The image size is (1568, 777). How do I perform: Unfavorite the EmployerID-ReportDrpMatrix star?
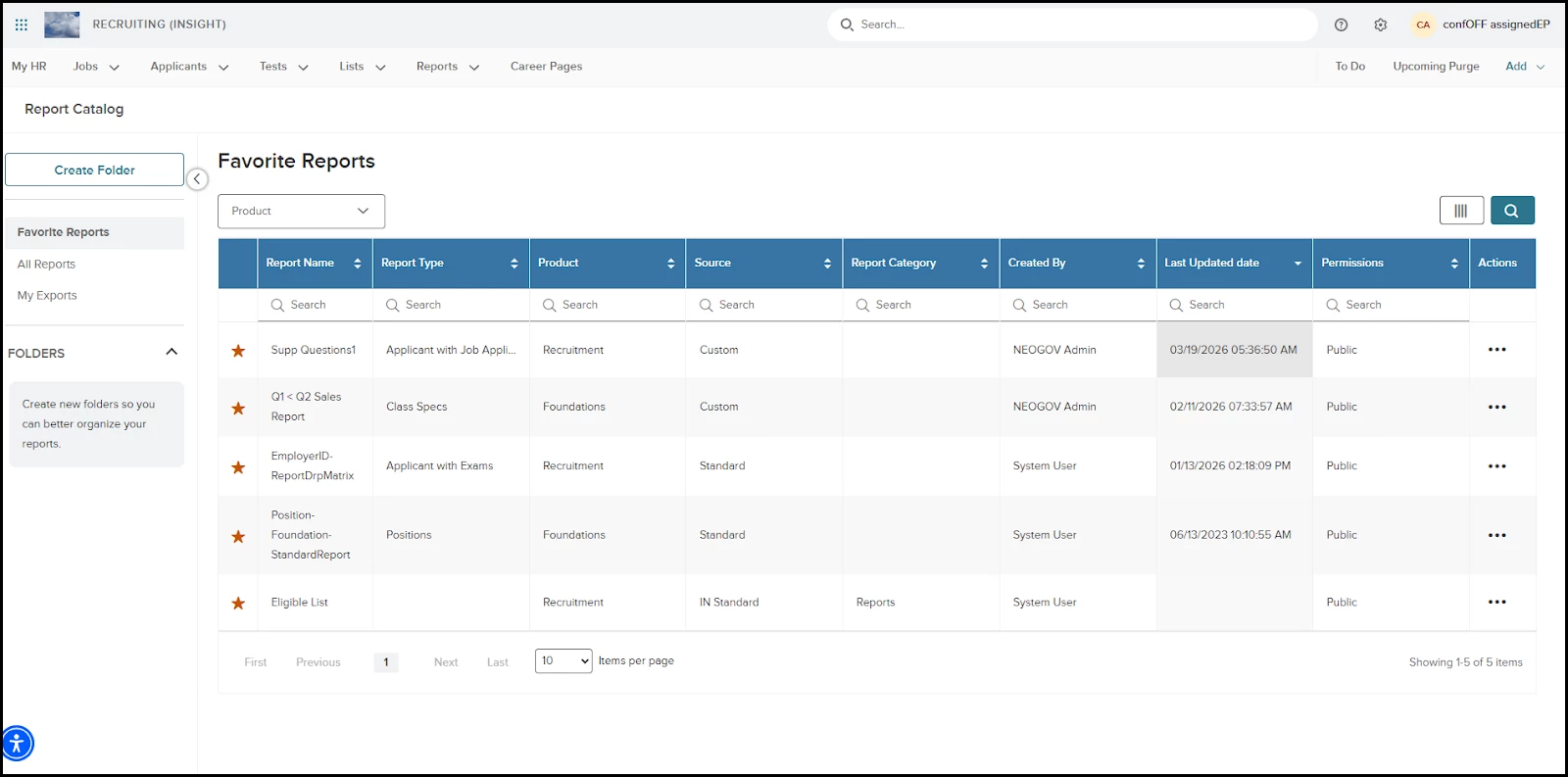click(x=238, y=467)
